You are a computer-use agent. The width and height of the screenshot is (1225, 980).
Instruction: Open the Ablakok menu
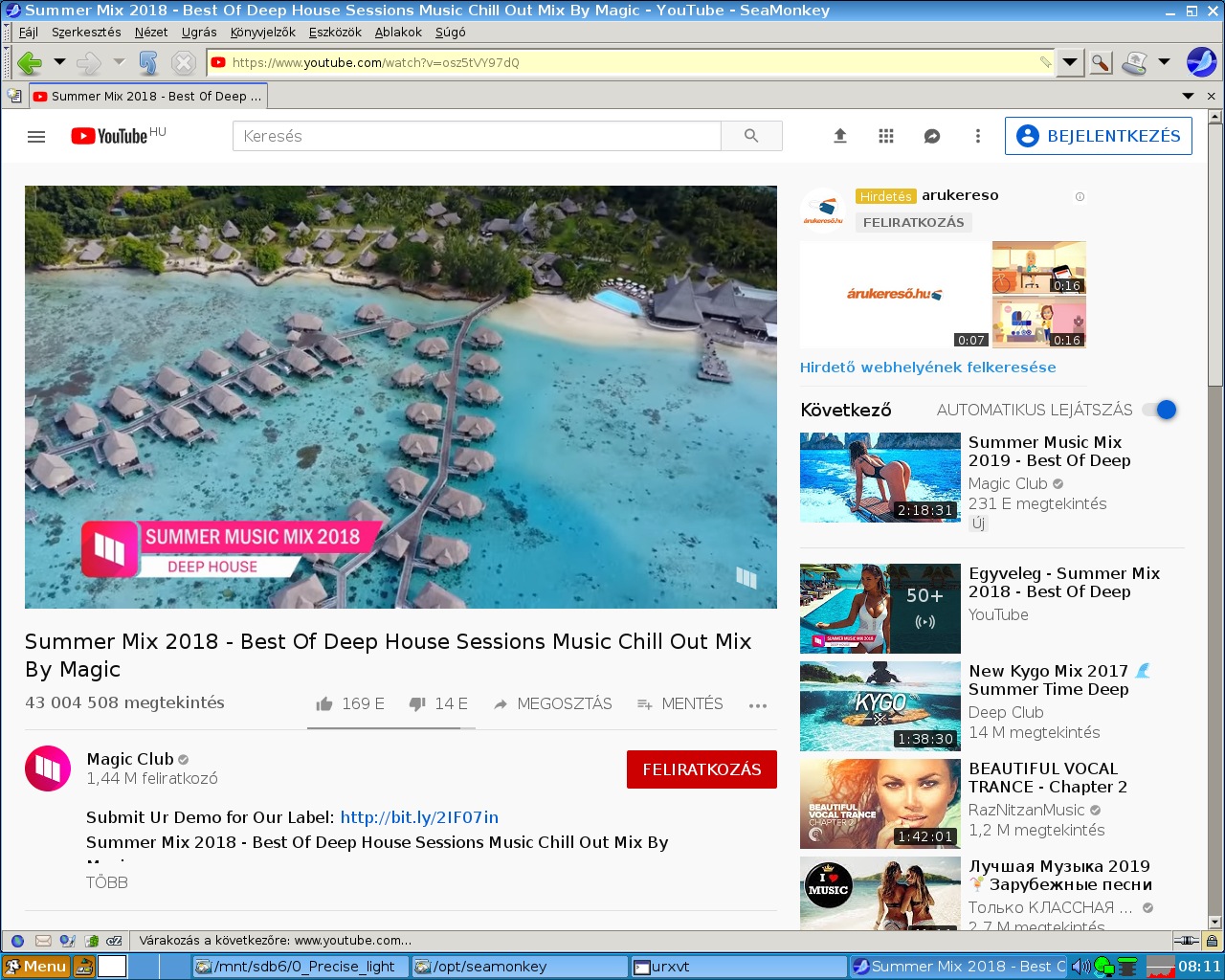pyautogui.click(x=398, y=32)
